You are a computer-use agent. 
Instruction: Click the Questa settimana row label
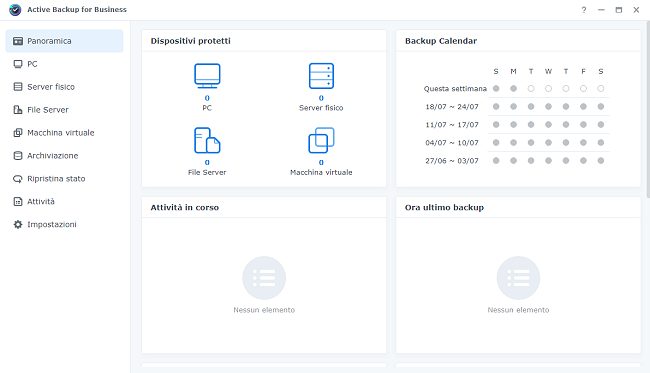(x=455, y=89)
